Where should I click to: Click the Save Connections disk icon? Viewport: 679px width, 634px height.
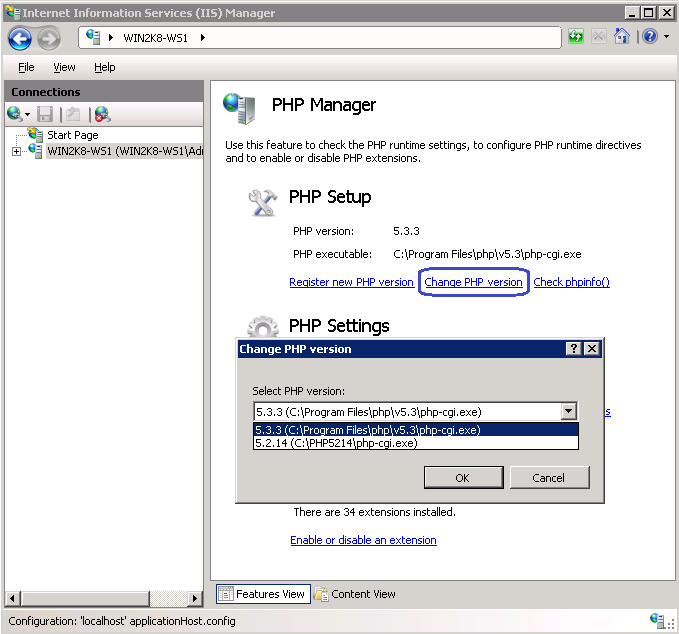(x=45, y=114)
